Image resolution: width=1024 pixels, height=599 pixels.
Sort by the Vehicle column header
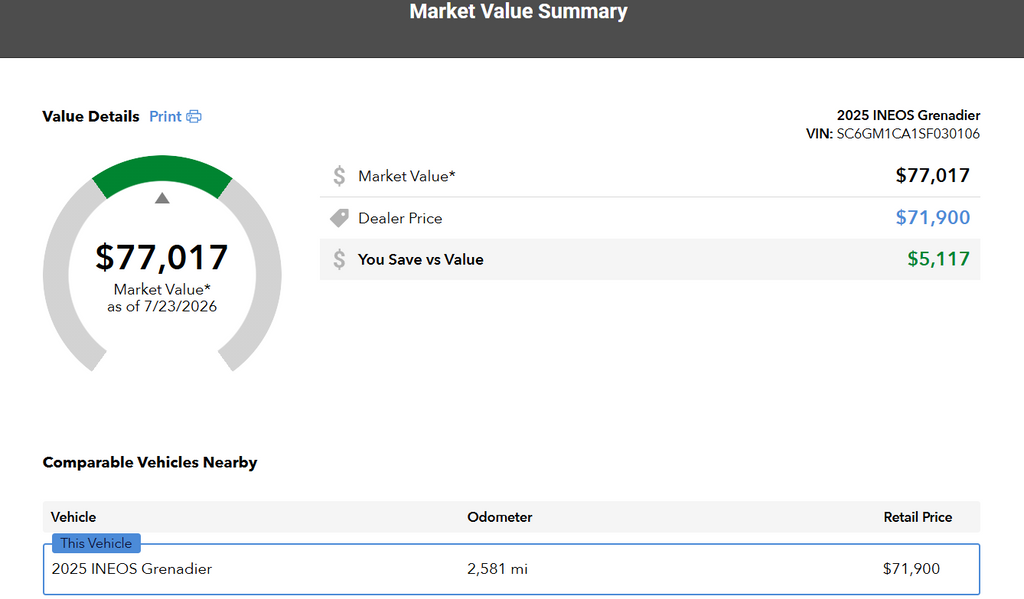point(73,517)
